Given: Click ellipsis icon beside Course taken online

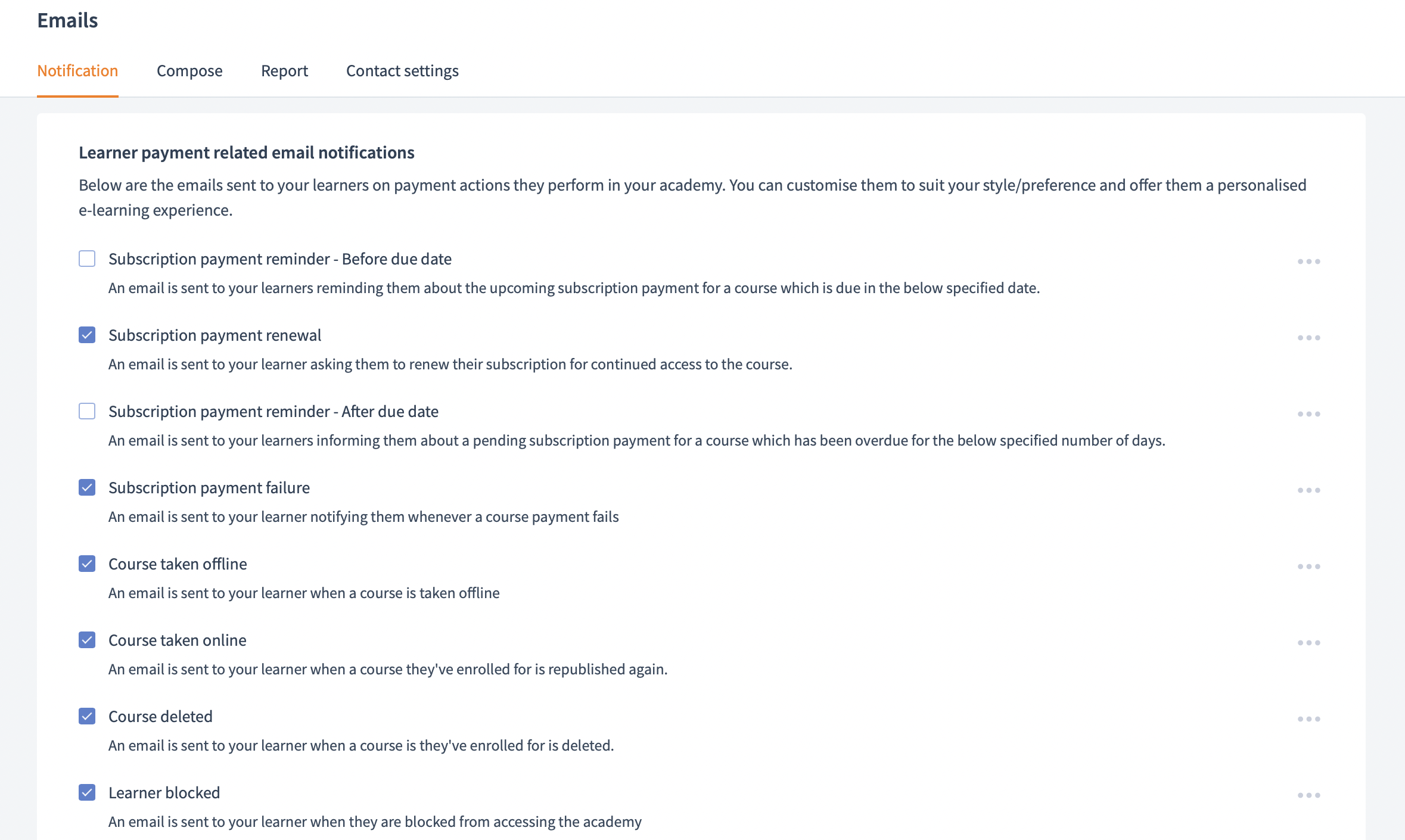Looking at the screenshot, I should click(x=1308, y=643).
